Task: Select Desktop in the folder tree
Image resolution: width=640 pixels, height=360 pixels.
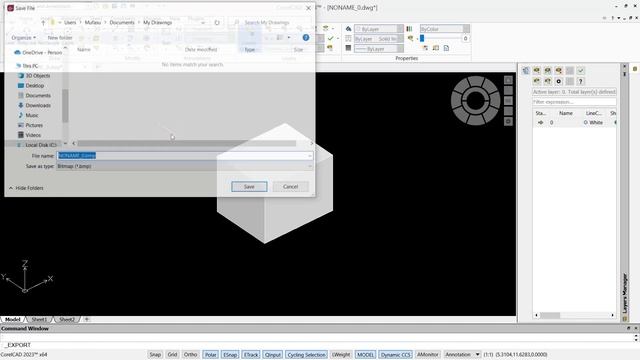Action: 31,86
